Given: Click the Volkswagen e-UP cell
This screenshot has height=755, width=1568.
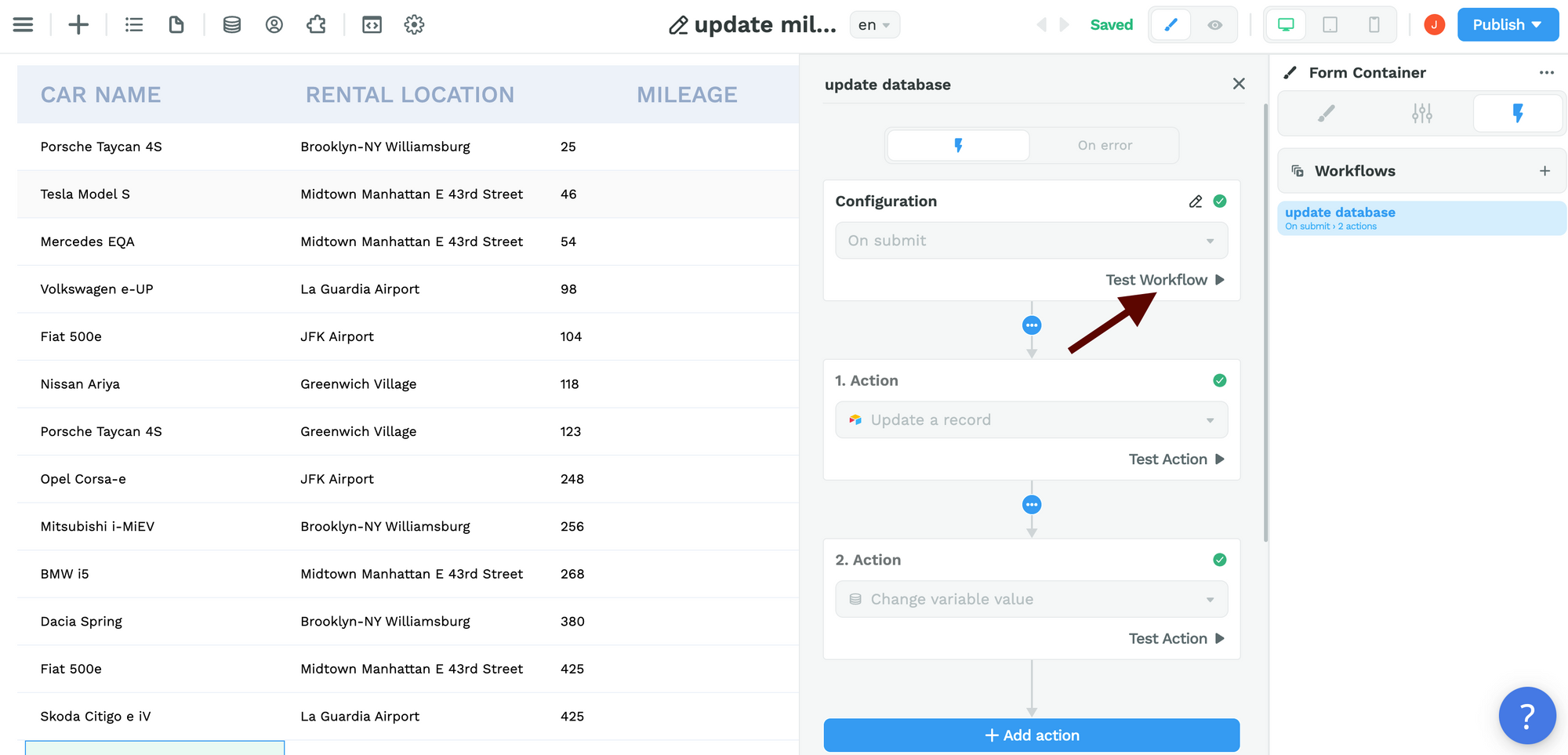Looking at the screenshot, I should (x=96, y=289).
